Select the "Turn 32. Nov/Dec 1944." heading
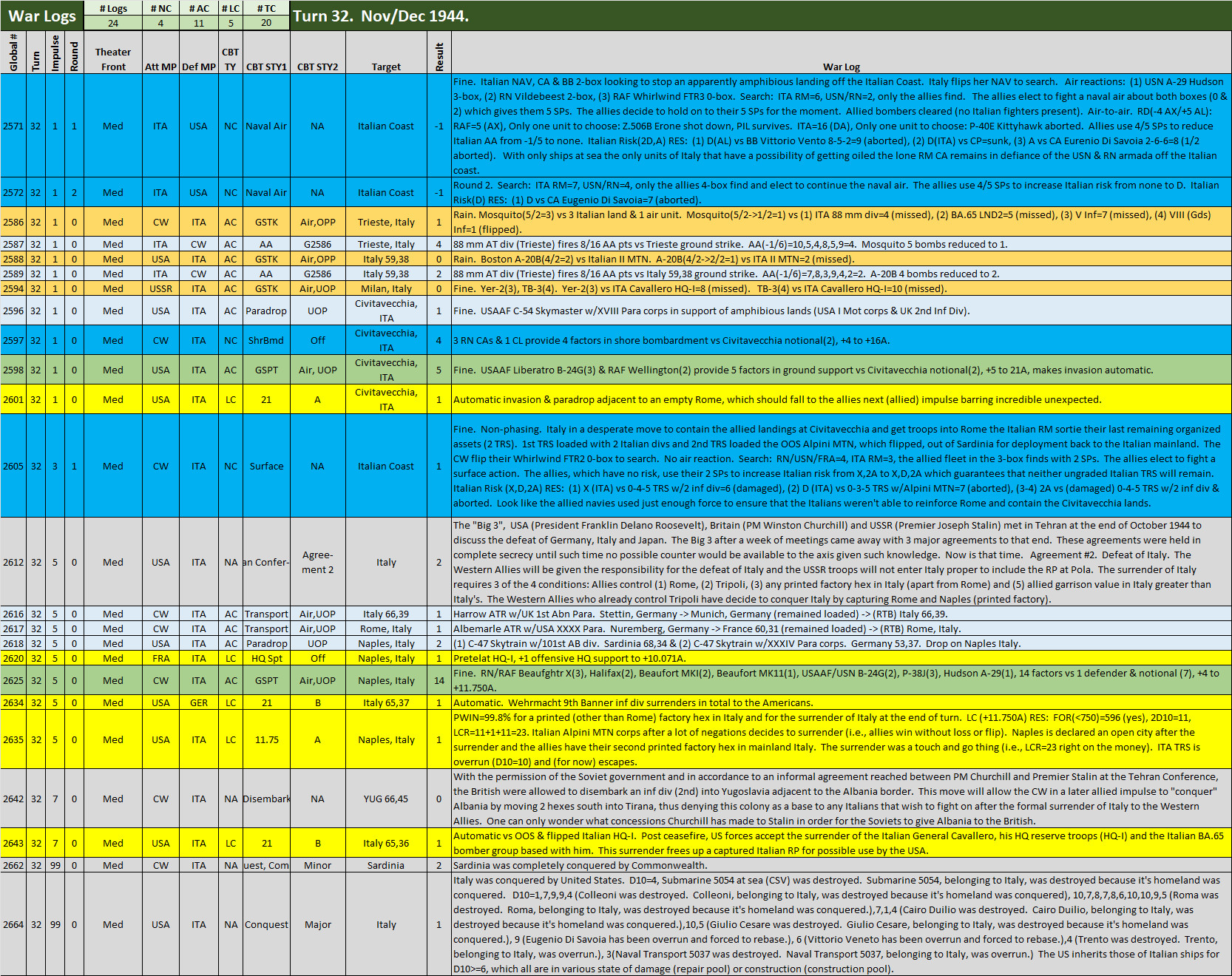This screenshot has height=976, width=1232. click(x=381, y=16)
